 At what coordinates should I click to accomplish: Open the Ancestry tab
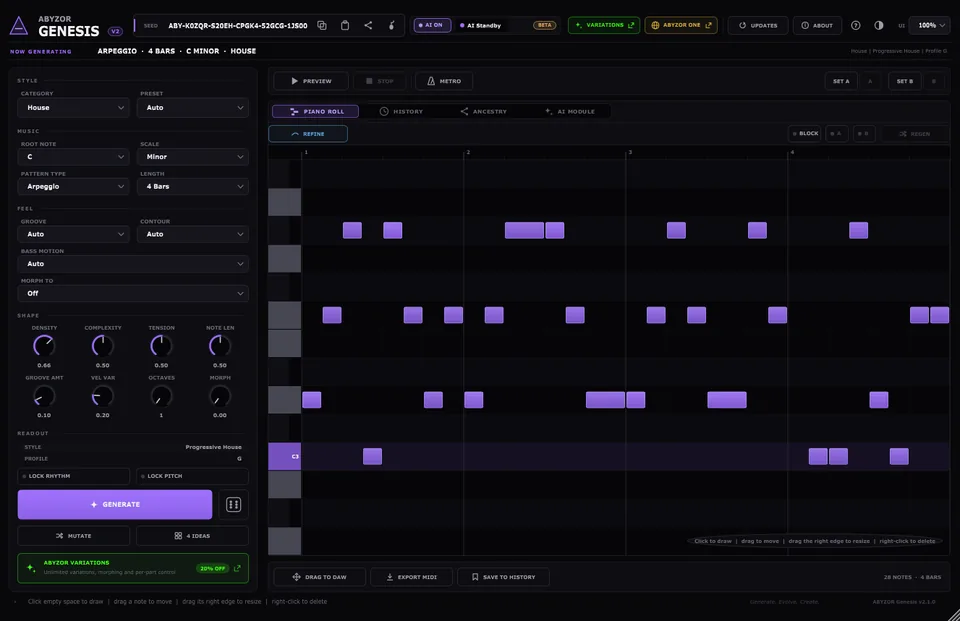[x=484, y=111]
